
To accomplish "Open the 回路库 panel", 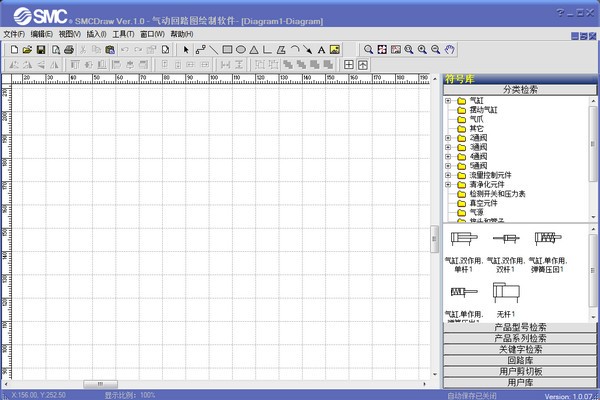I will tap(520, 361).
